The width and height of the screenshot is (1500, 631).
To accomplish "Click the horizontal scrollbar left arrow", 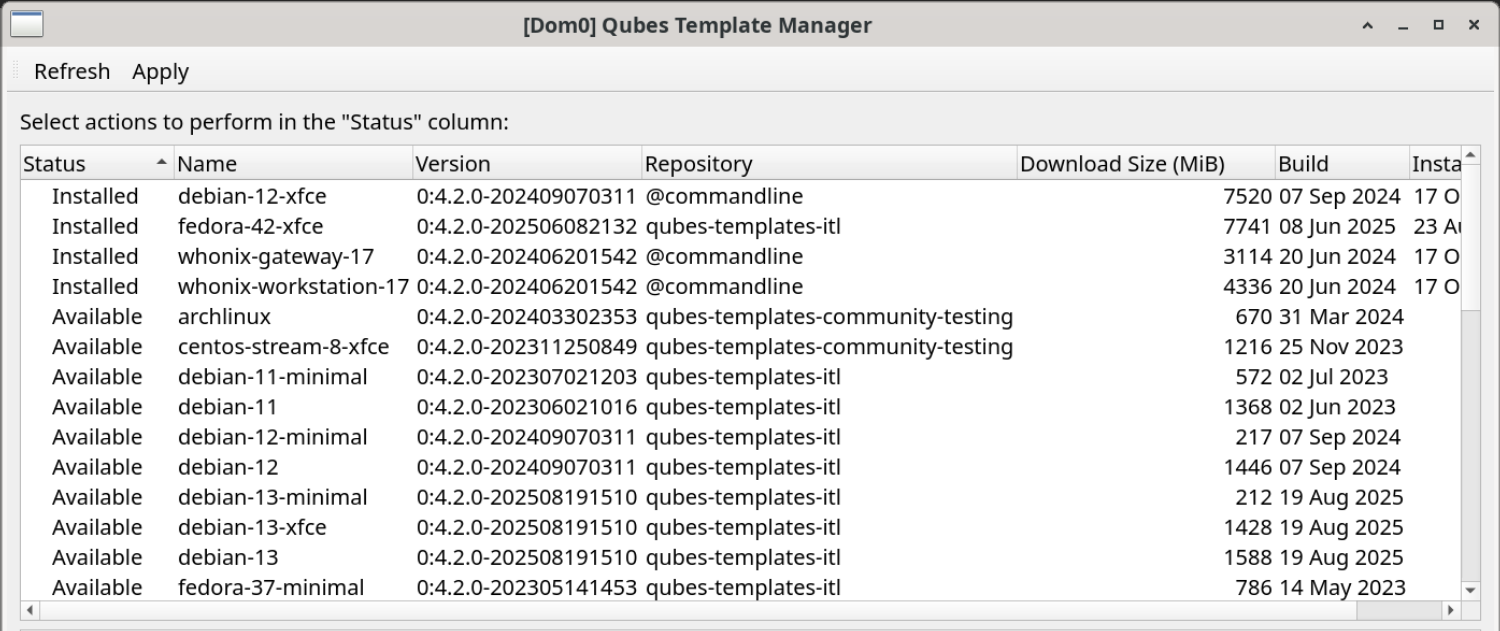I will pos(30,609).
